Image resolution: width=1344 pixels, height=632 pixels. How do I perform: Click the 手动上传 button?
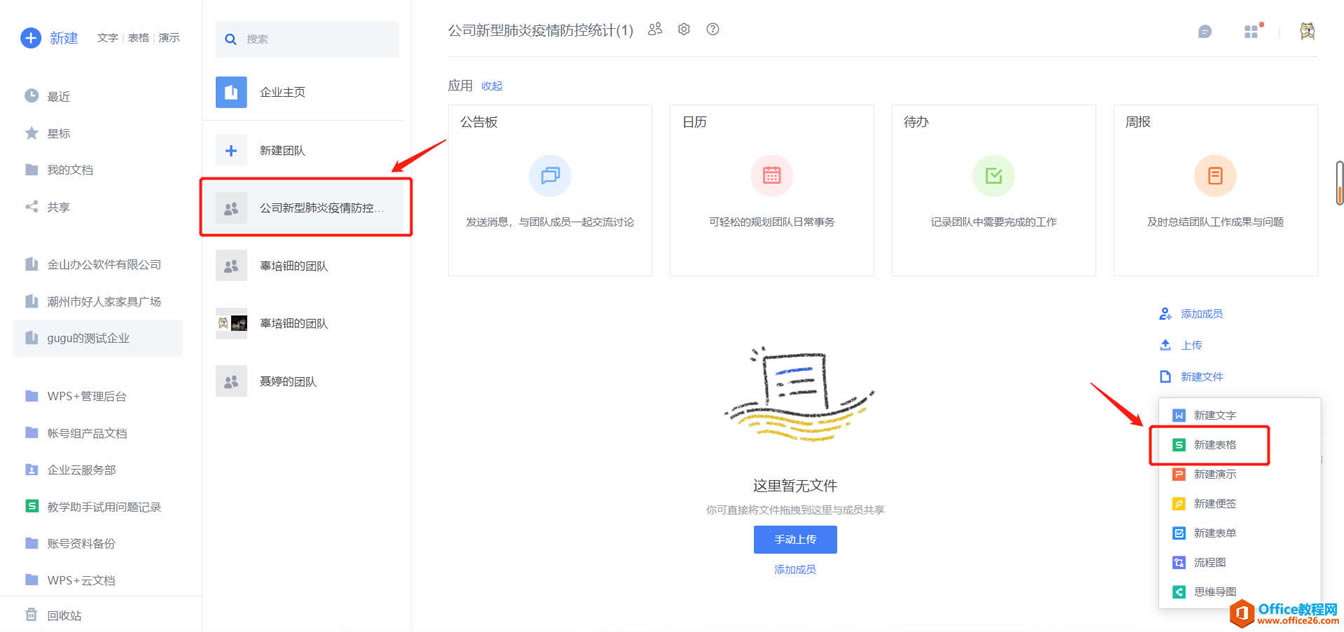pyautogui.click(x=795, y=540)
